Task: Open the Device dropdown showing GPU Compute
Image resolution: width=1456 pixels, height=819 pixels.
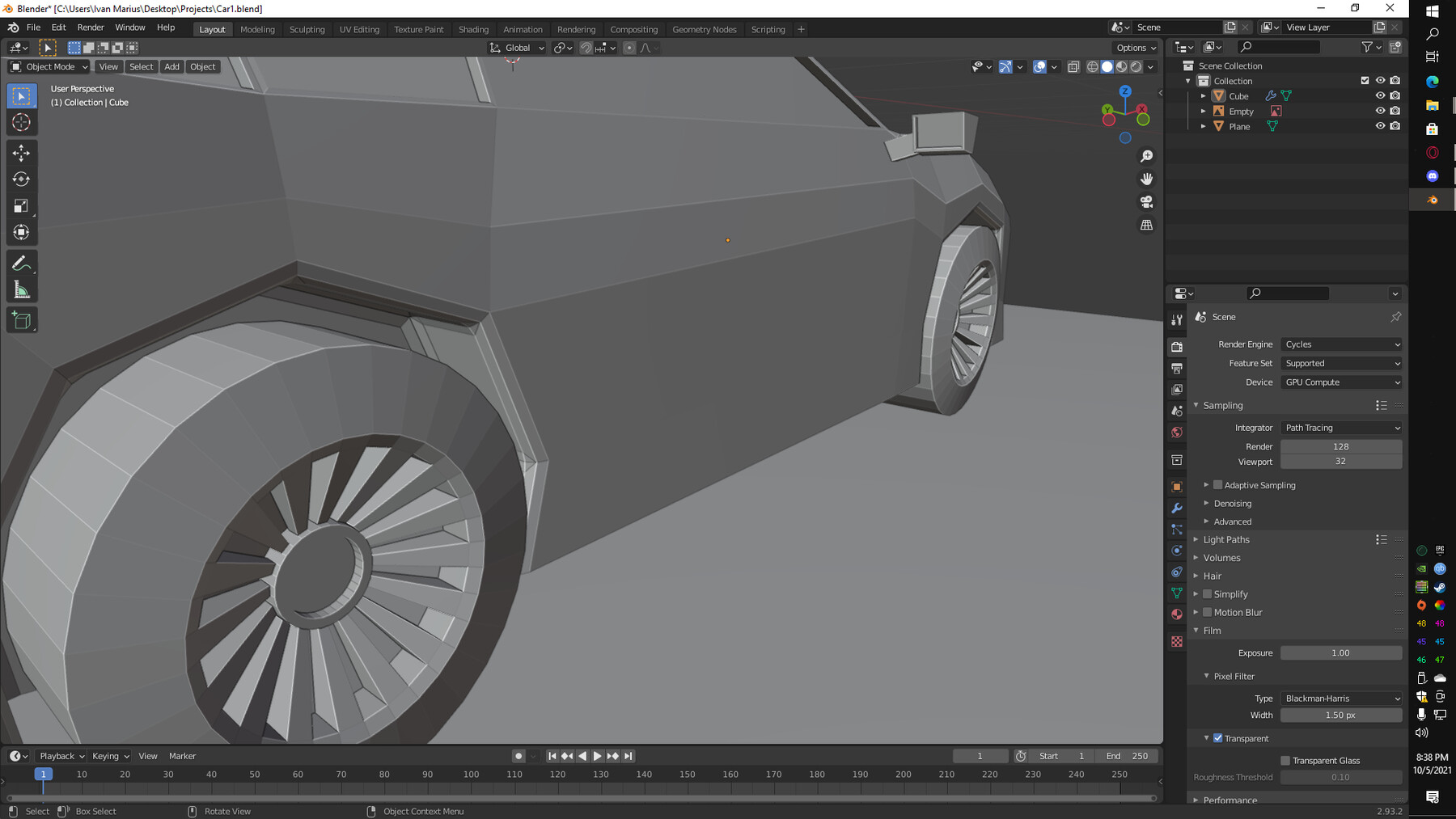Action: pos(1340,382)
